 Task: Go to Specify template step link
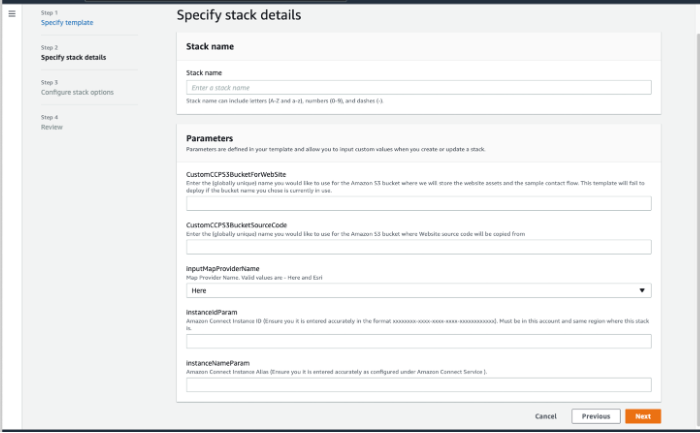[67, 22]
